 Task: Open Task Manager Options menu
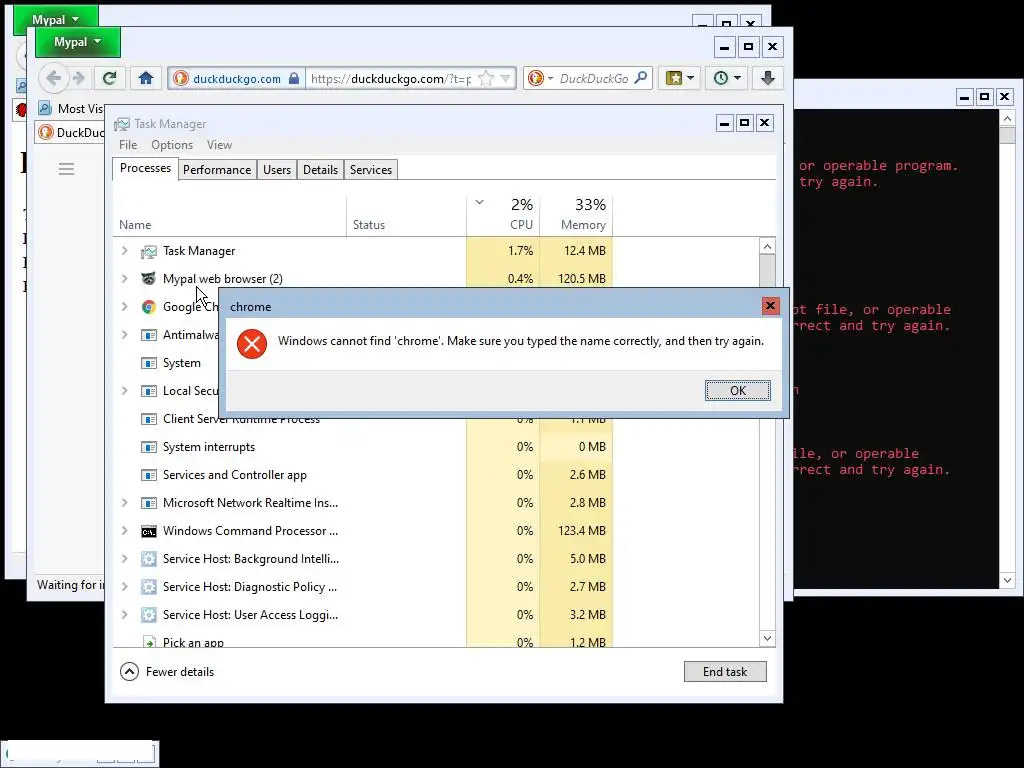(x=172, y=145)
